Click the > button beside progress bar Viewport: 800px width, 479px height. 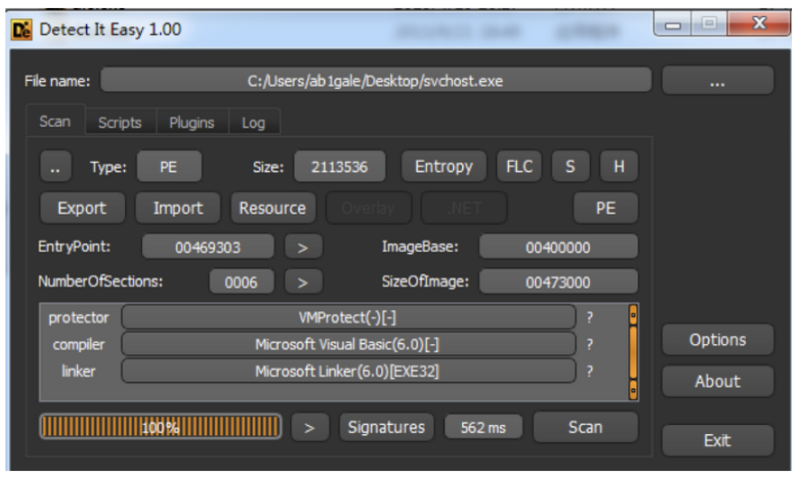click(x=310, y=427)
